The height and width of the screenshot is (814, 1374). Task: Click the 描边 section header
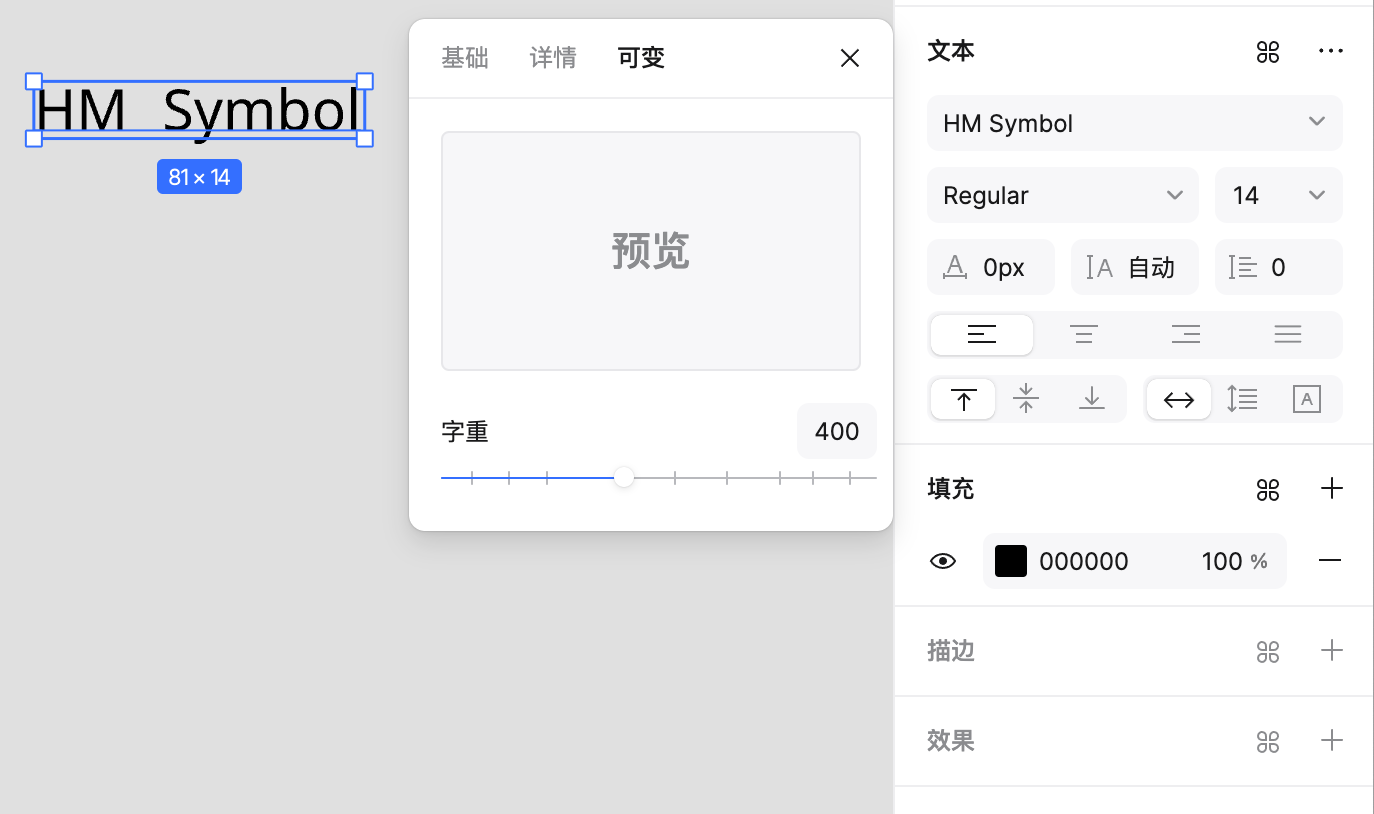951,651
